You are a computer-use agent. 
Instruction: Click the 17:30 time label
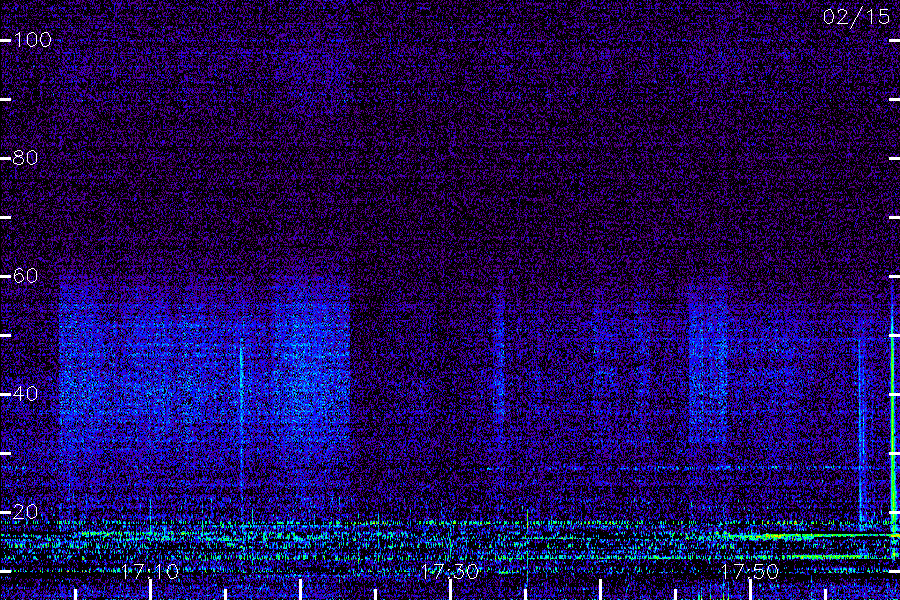449,571
